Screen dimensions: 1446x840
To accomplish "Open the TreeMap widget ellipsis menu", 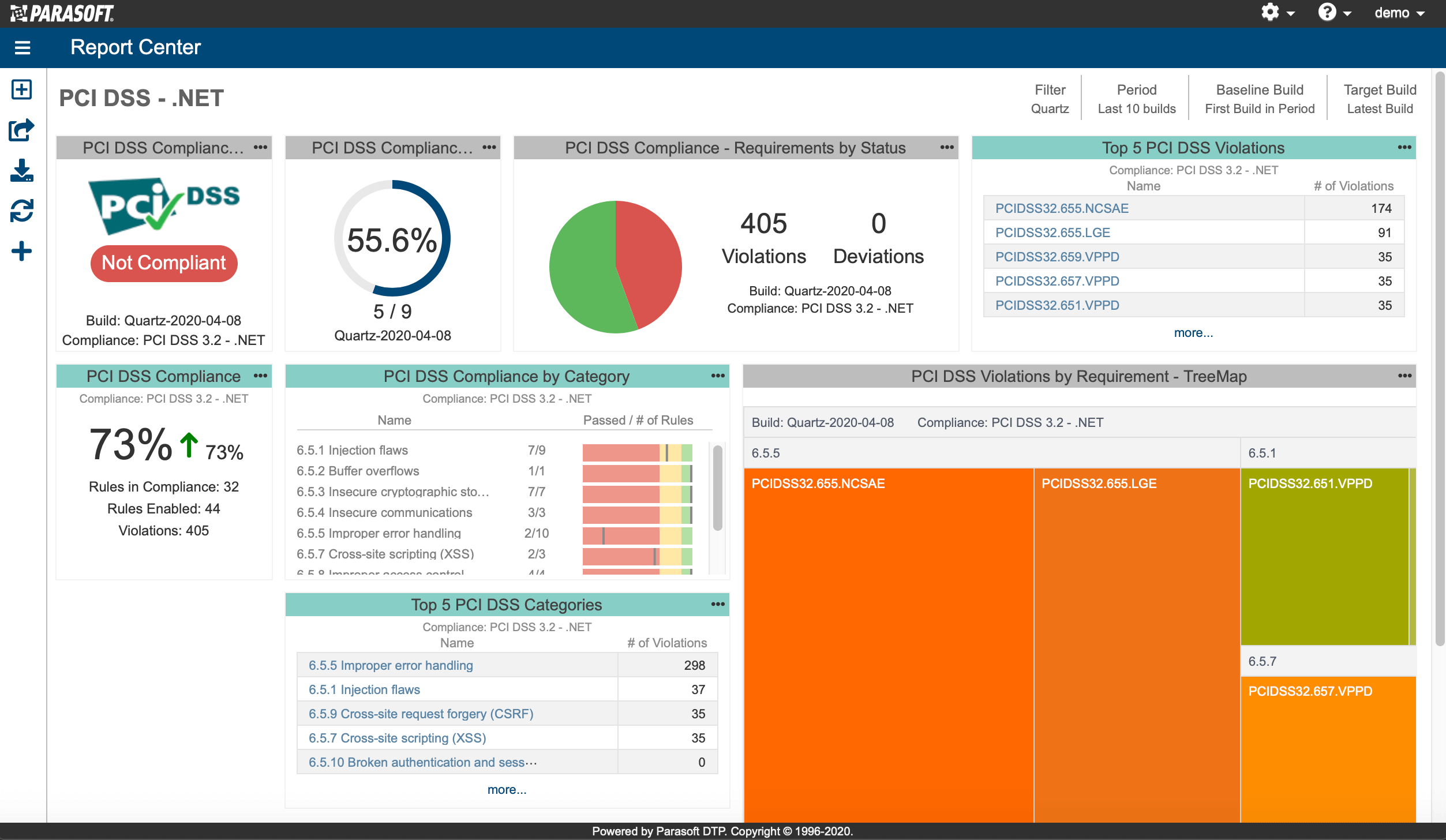I will (1404, 376).
